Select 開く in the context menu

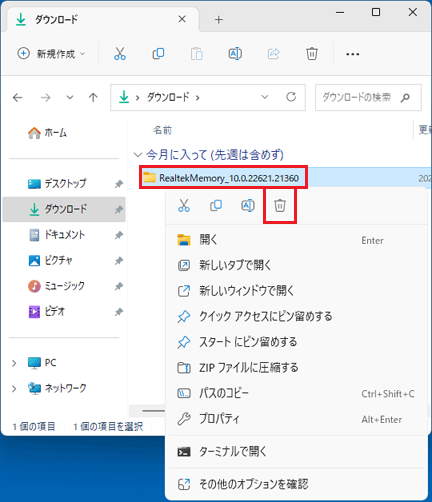pos(296,240)
